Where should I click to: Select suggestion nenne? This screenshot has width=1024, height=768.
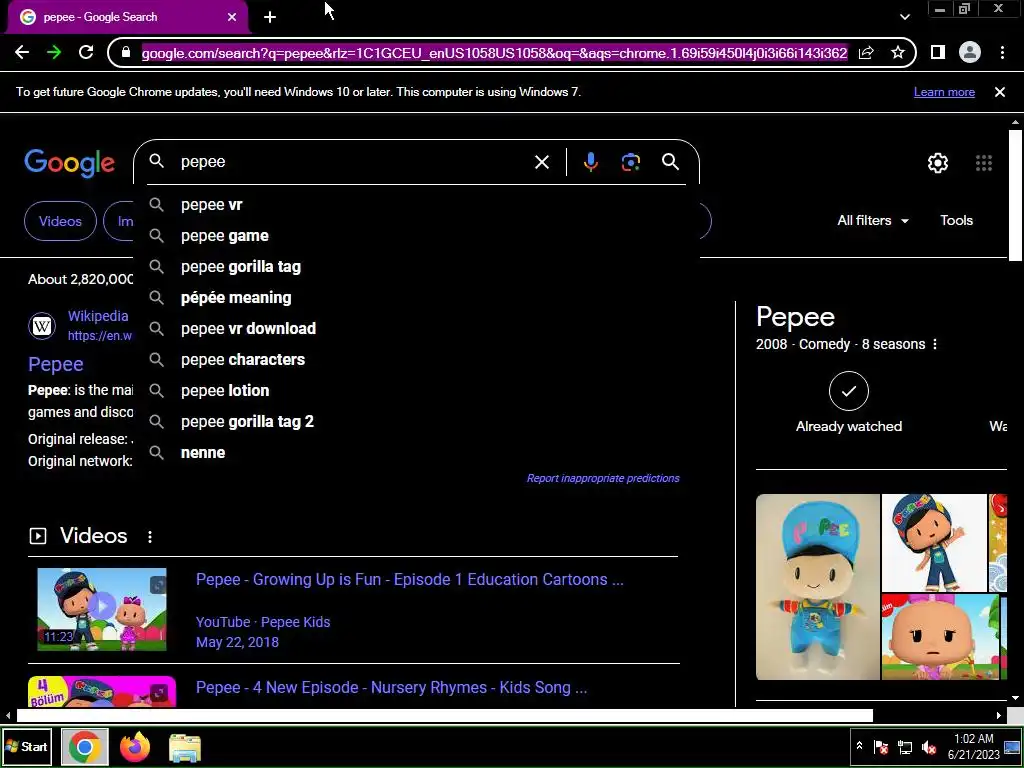click(x=417, y=453)
